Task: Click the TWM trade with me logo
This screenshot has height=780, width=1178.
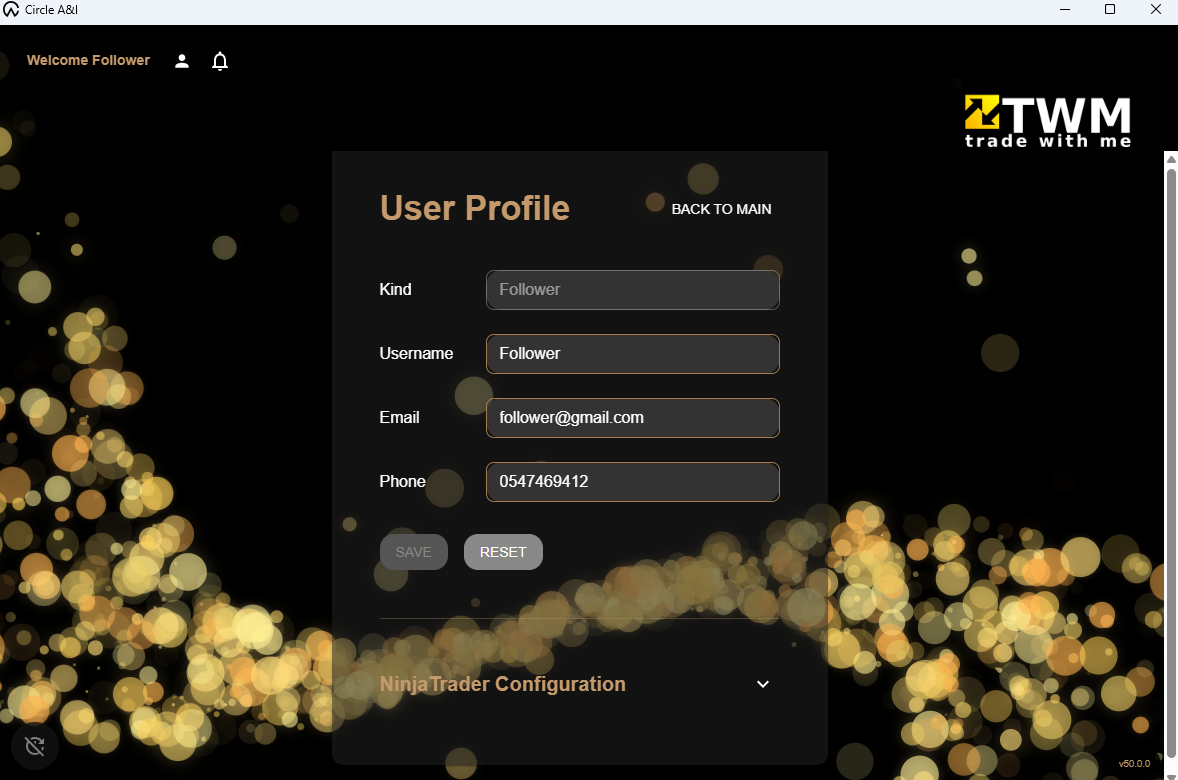Action: click(x=1046, y=118)
